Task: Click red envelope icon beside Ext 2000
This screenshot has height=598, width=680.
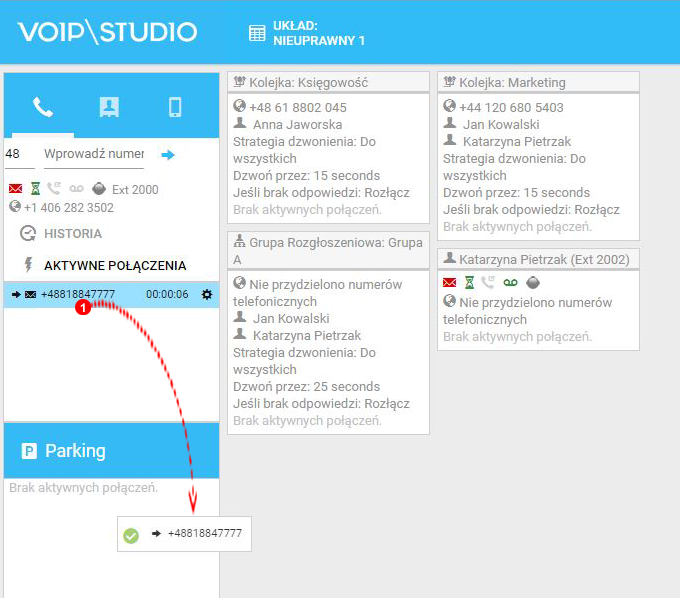Action: pos(16,189)
